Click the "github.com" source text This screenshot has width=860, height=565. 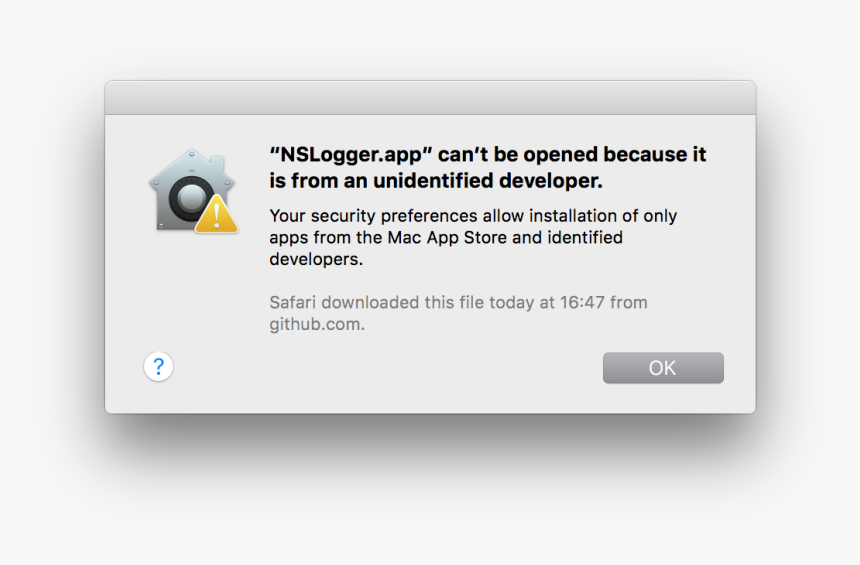[316, 324]
